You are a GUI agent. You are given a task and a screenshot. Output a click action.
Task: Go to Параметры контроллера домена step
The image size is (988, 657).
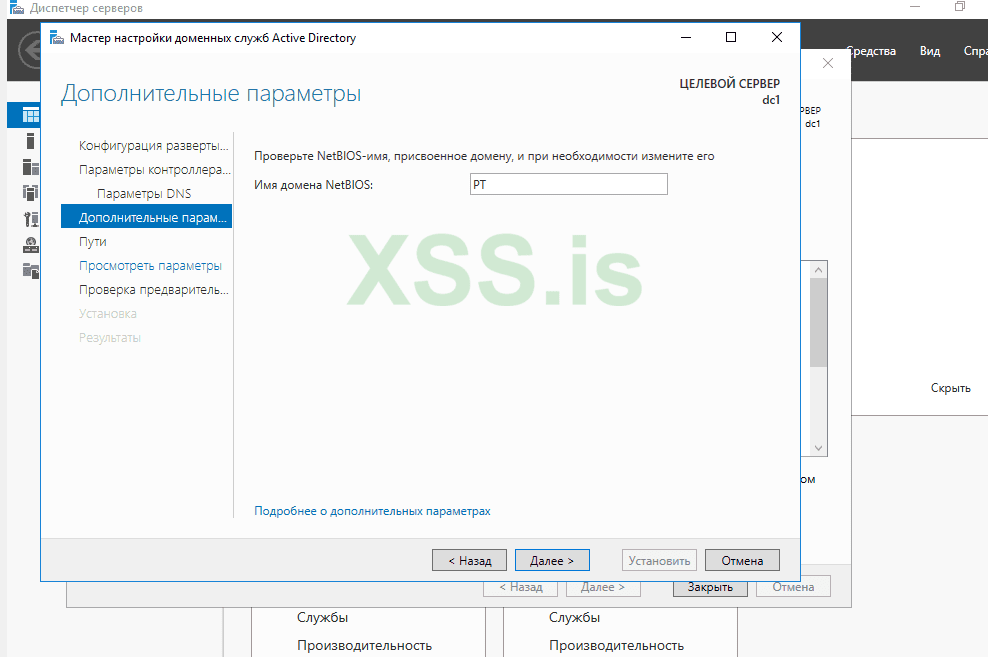[155, 169]
